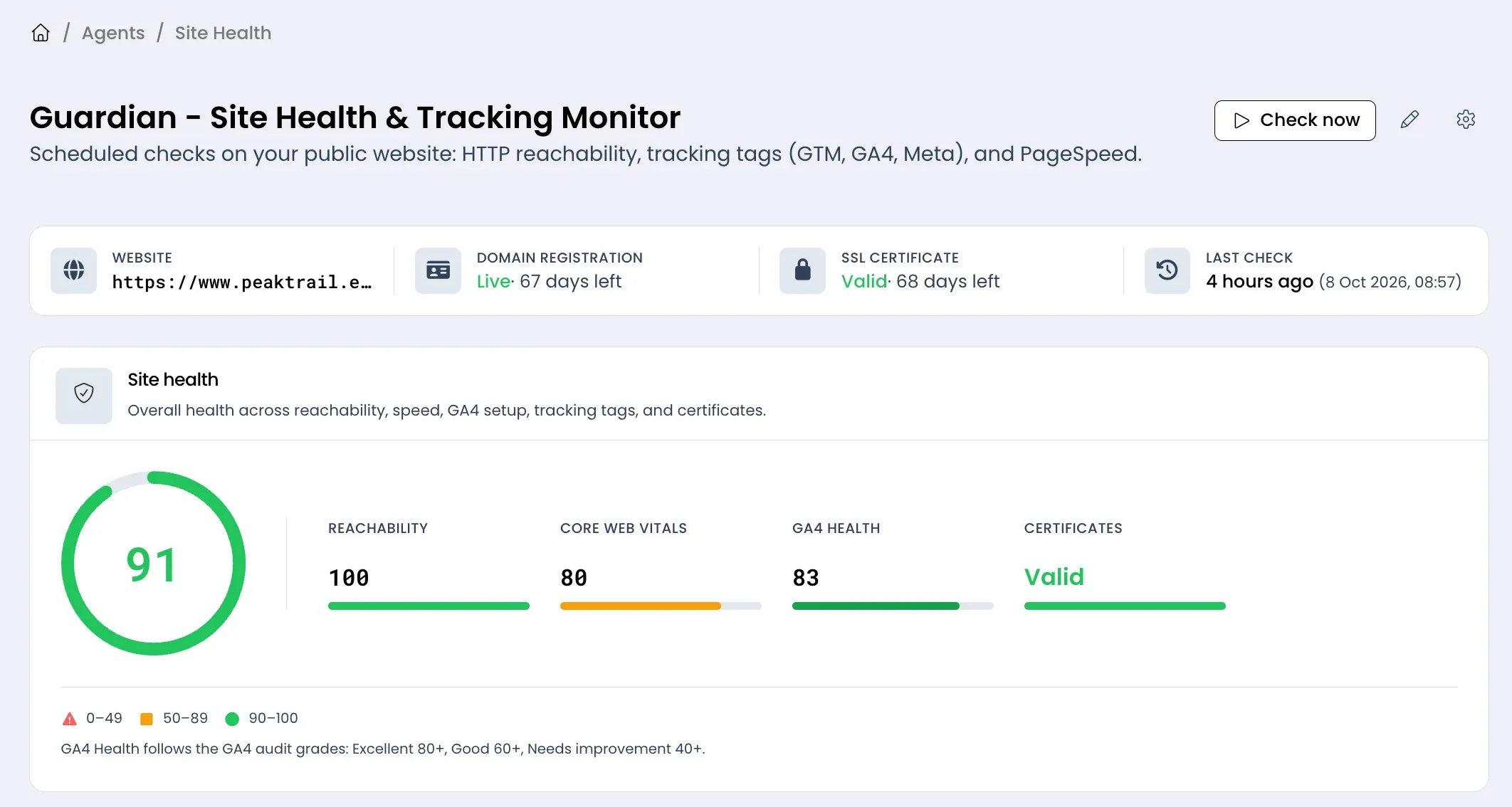Edit the monitor with the pencil icon

[x=1409, y=120]
